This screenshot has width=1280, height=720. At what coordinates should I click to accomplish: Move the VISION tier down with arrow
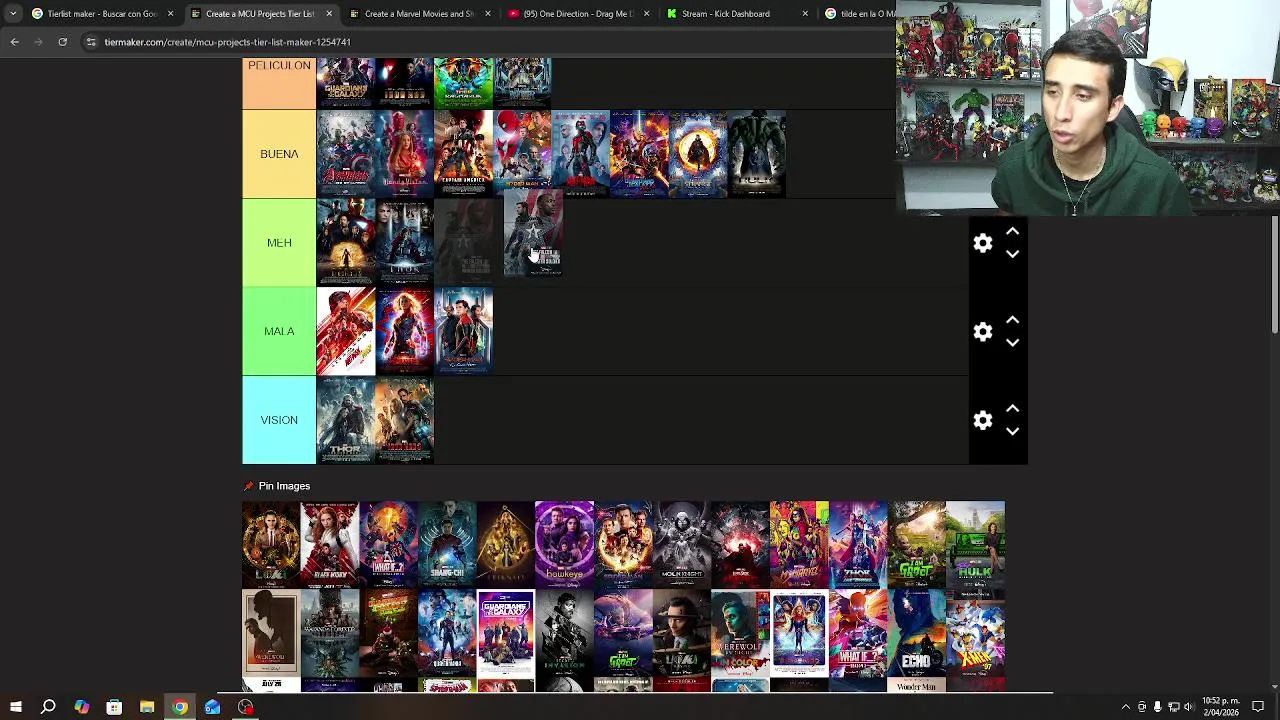click(1012, 432)
